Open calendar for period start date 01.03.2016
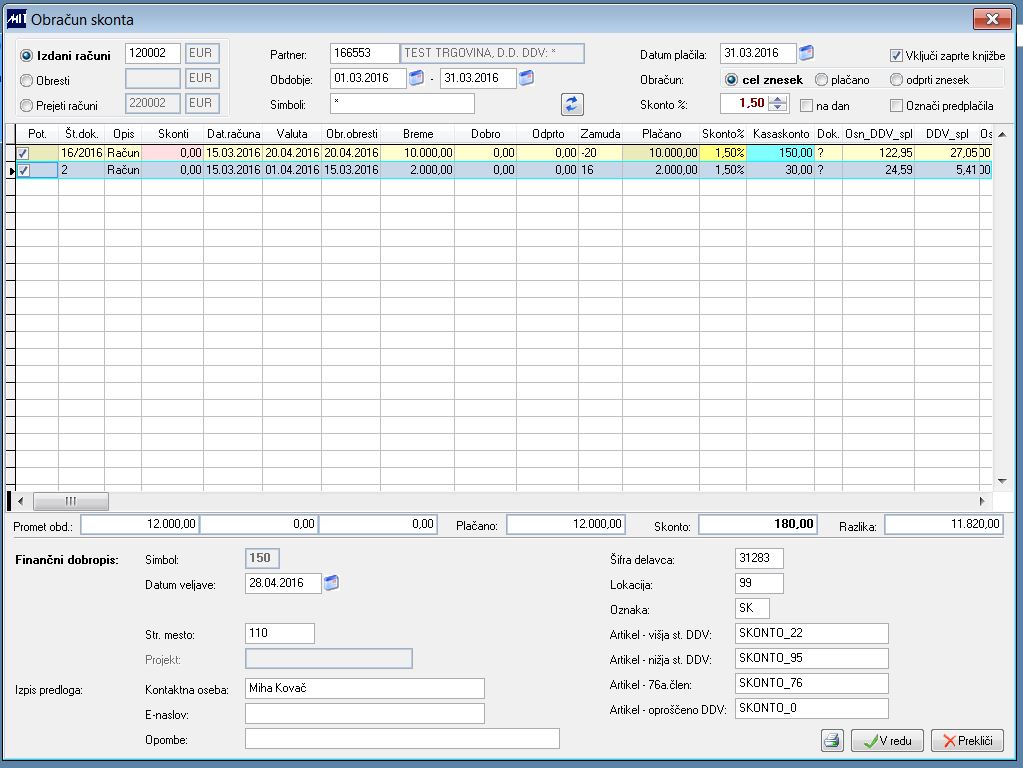Viewport: 1023px width, 768px height. tap(416, 78)
